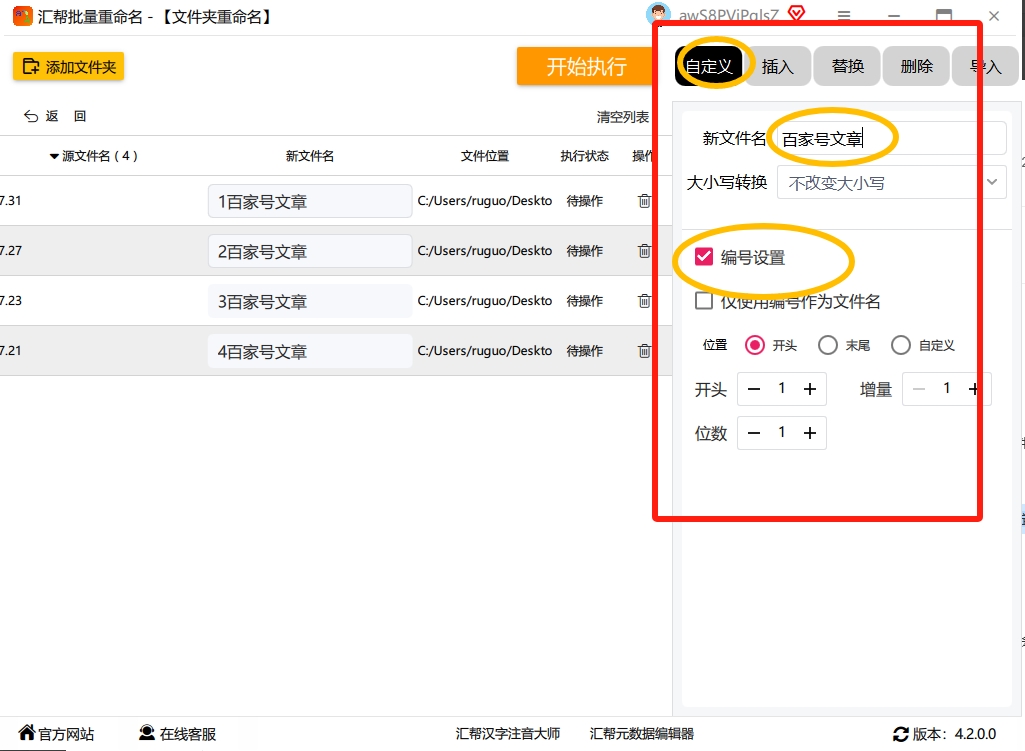Decrease the 位数 digit count
Image resolution: width=1025 pixels, height=751 pixels.
(754, 433)
